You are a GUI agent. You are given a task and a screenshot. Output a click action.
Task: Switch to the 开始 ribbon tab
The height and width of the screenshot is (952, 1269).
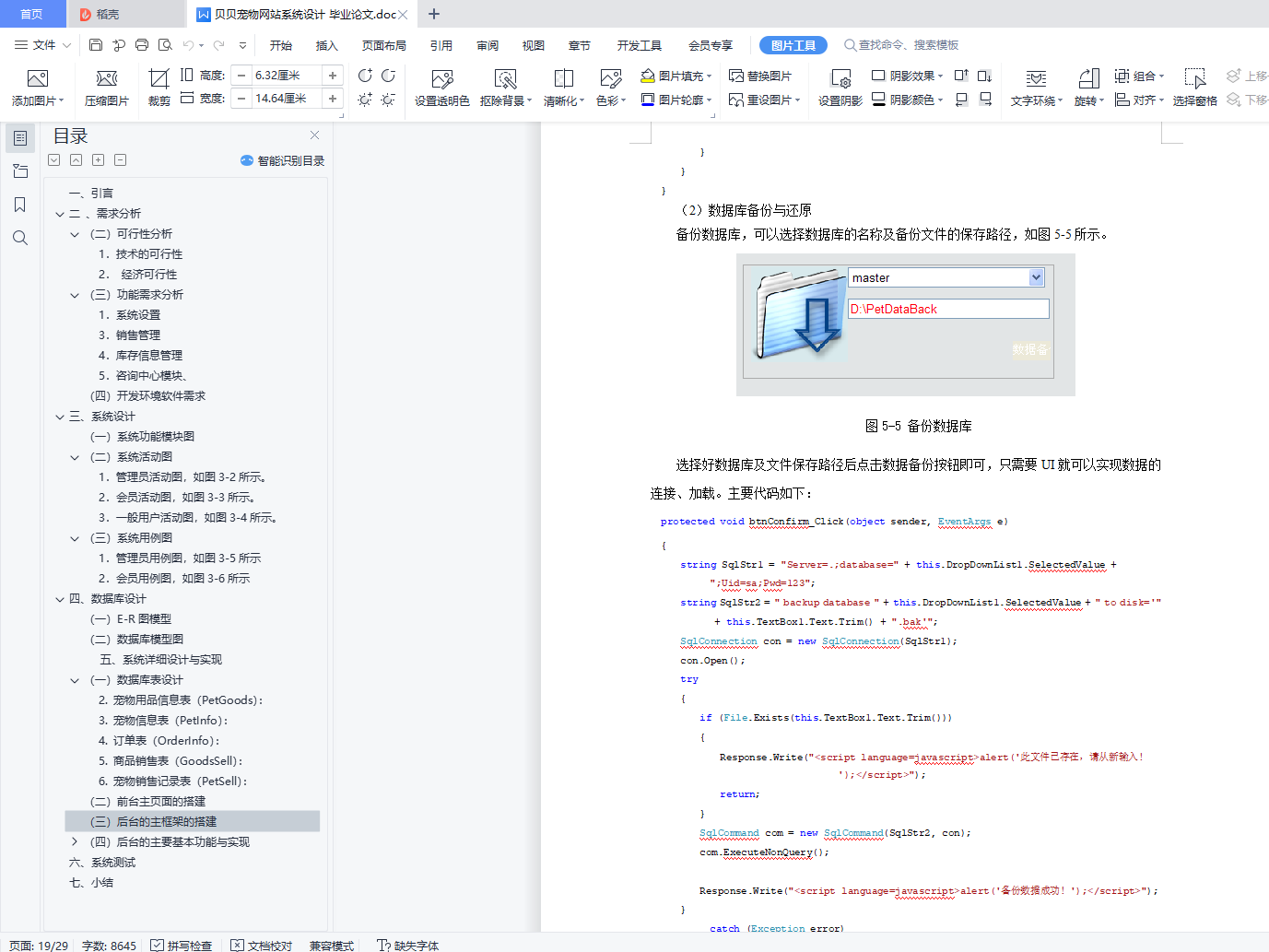281,45
